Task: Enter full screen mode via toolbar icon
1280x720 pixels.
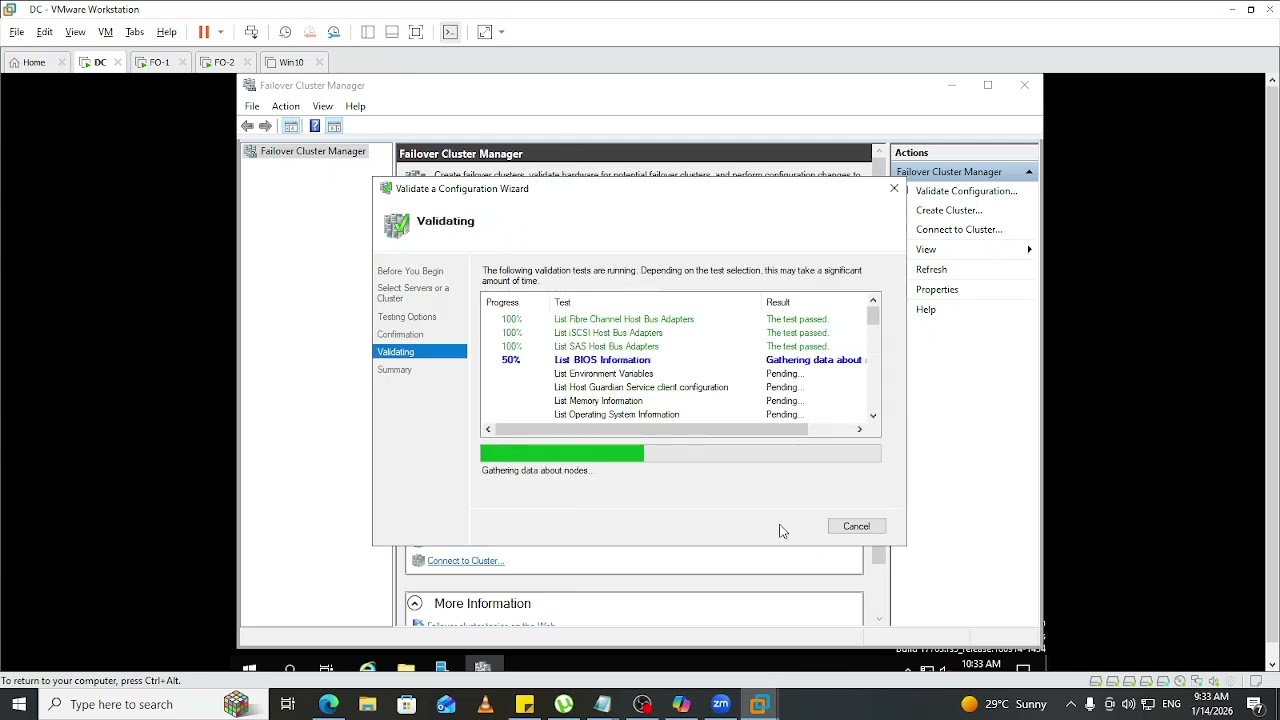Action: 417,32
